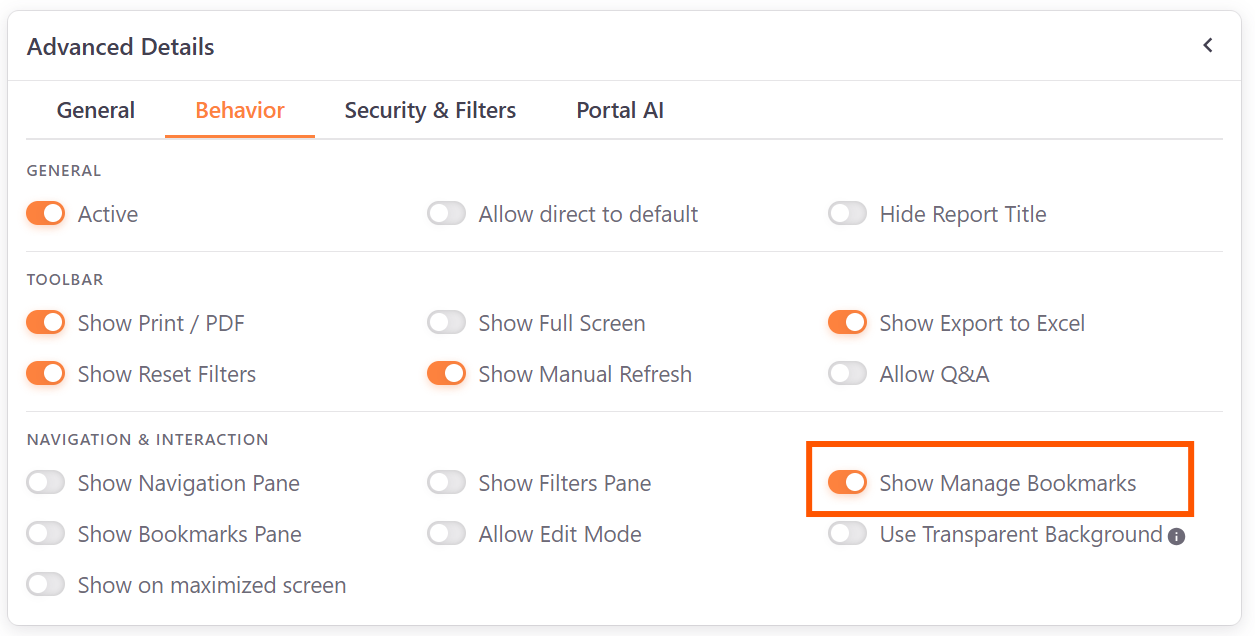Turn off Show Export to Excel
The image size is (1255, 636).
[847, 322]
